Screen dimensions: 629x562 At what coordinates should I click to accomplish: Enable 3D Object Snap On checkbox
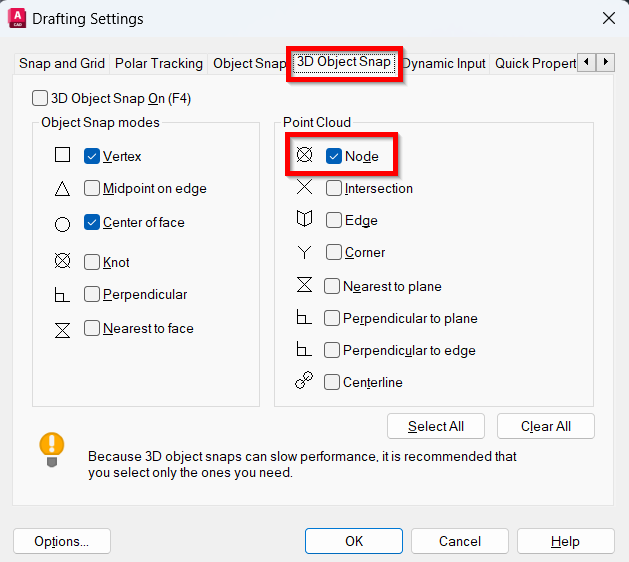(40, 98)
